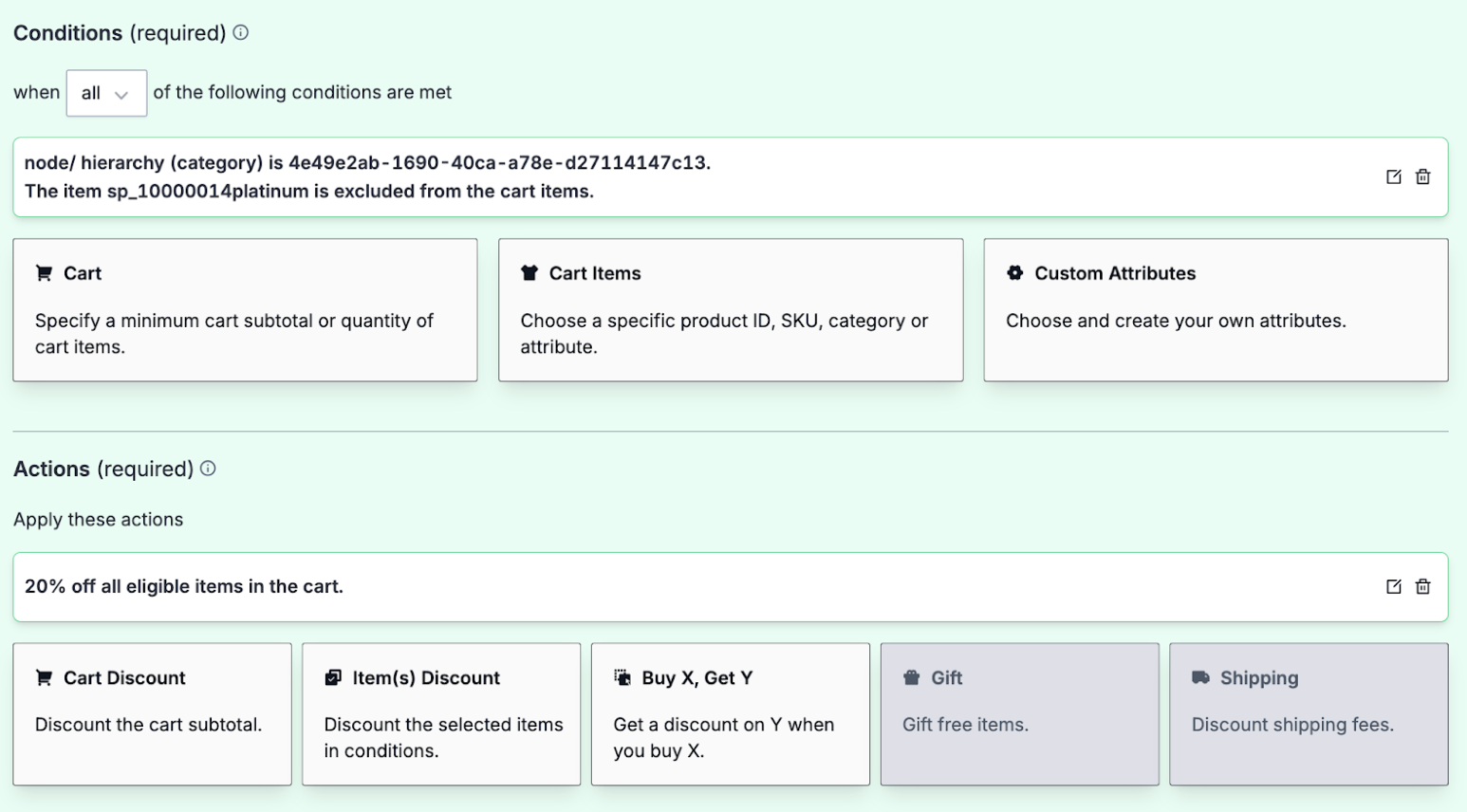This screenshot has height=812, width=1467.
Task: Add a Cart Discount action
Action: [x=152, y=713]
